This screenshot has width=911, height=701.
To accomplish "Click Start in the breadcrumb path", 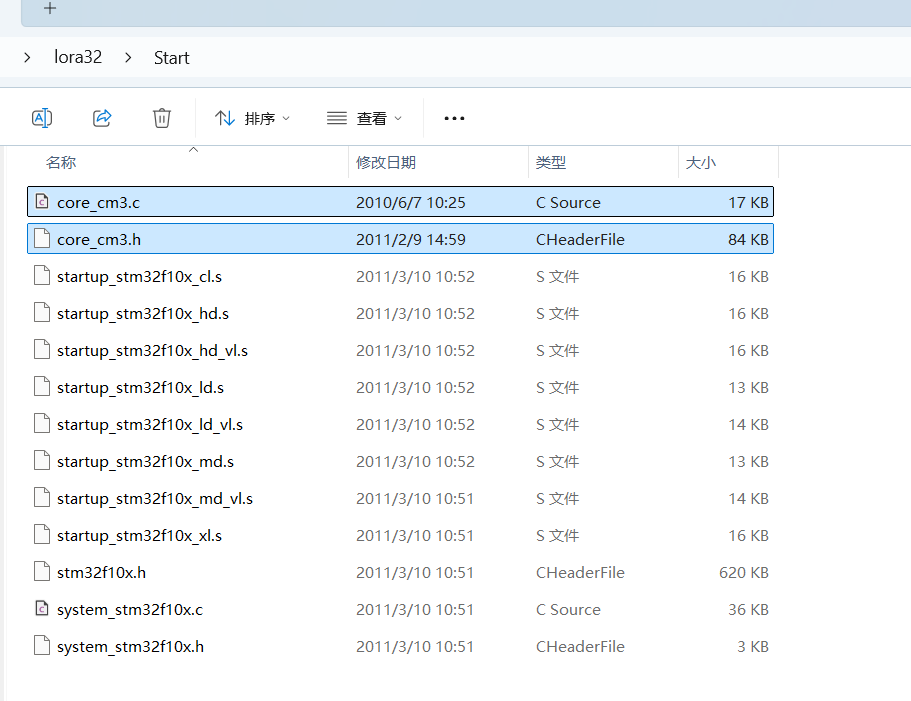I will pyautogui.click(x=171, y=57).
